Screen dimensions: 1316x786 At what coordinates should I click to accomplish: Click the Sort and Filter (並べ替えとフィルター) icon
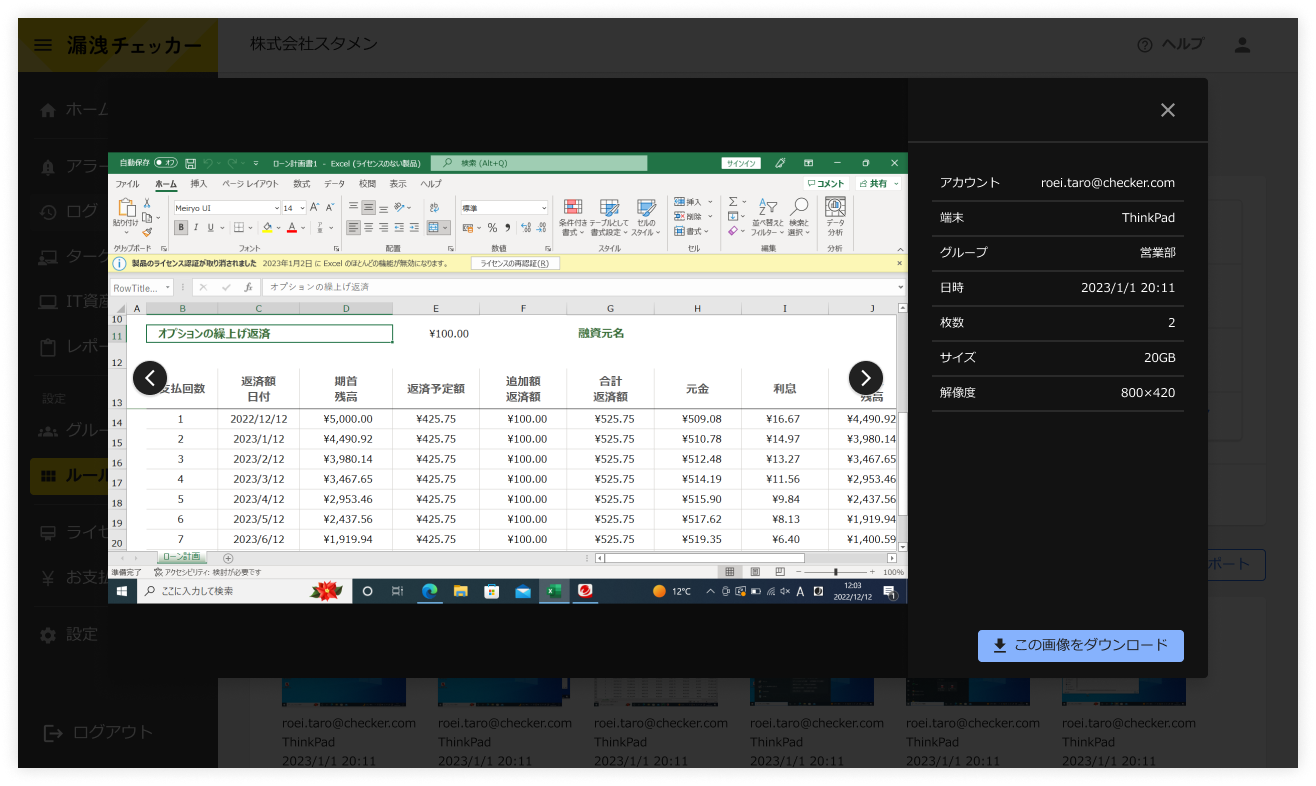coord(768,207)
